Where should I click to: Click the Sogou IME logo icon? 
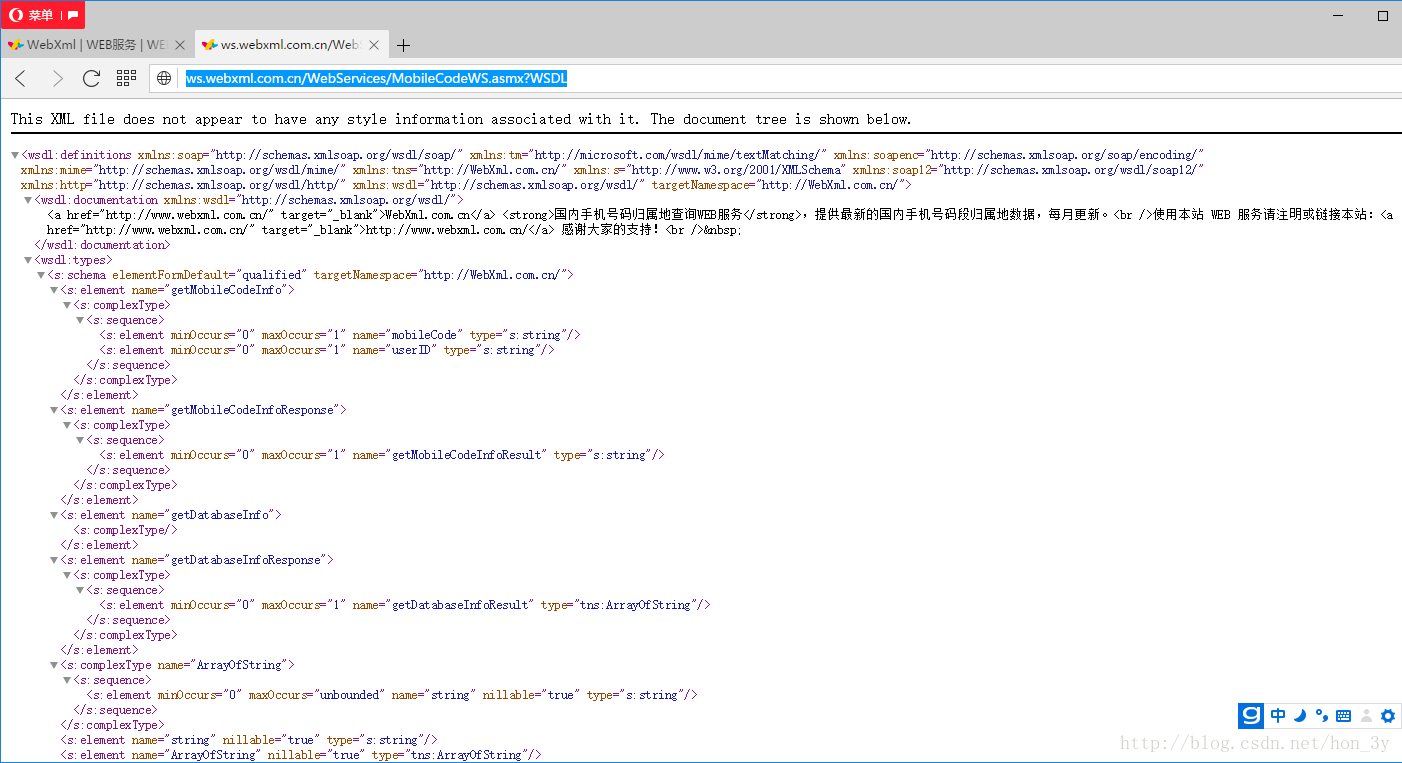point(1251,716)
